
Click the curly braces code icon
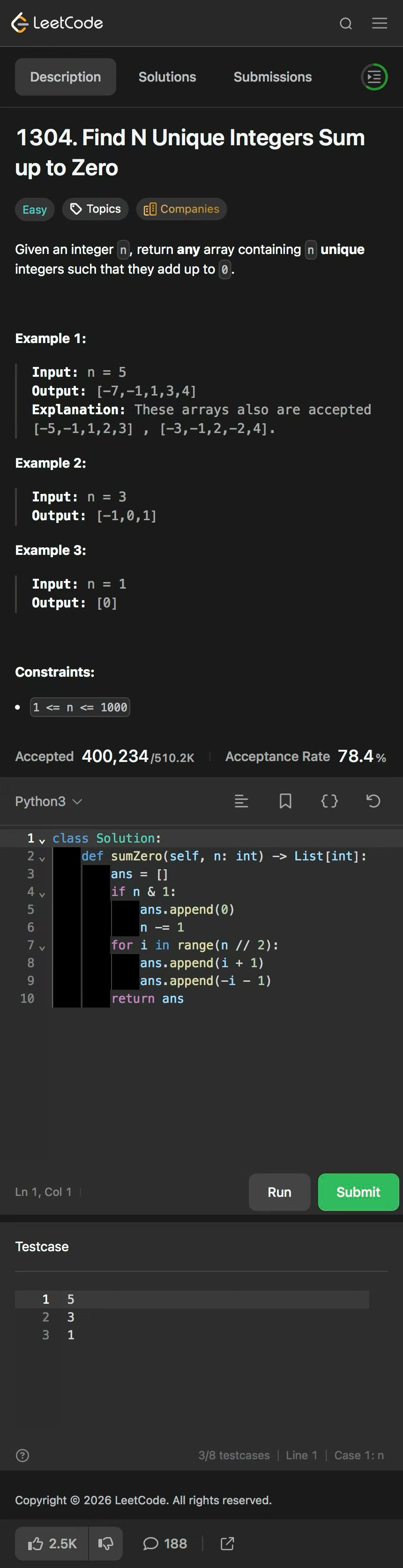point(329,801)
